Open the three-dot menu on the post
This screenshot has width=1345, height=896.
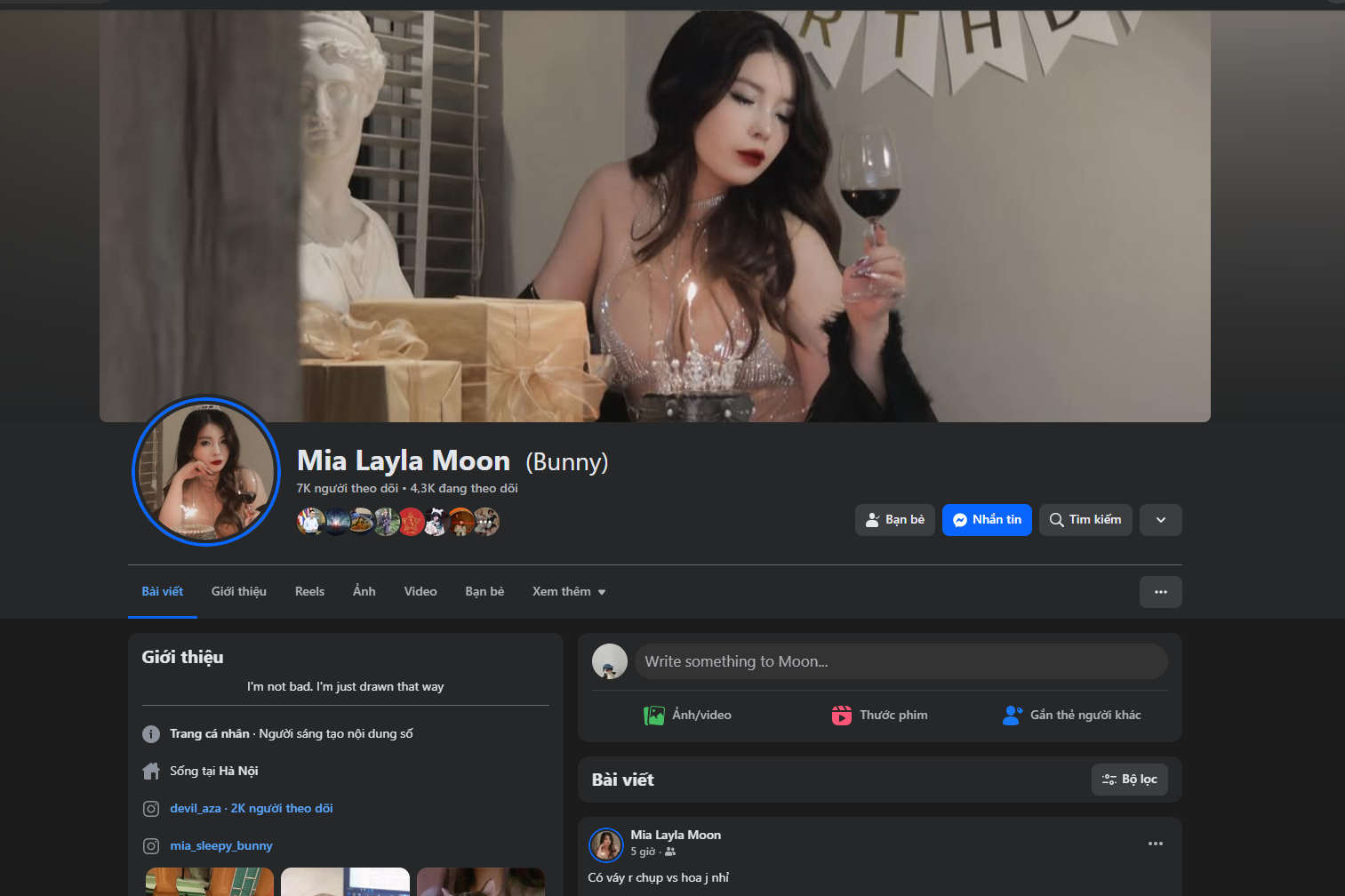[1155, 844]
